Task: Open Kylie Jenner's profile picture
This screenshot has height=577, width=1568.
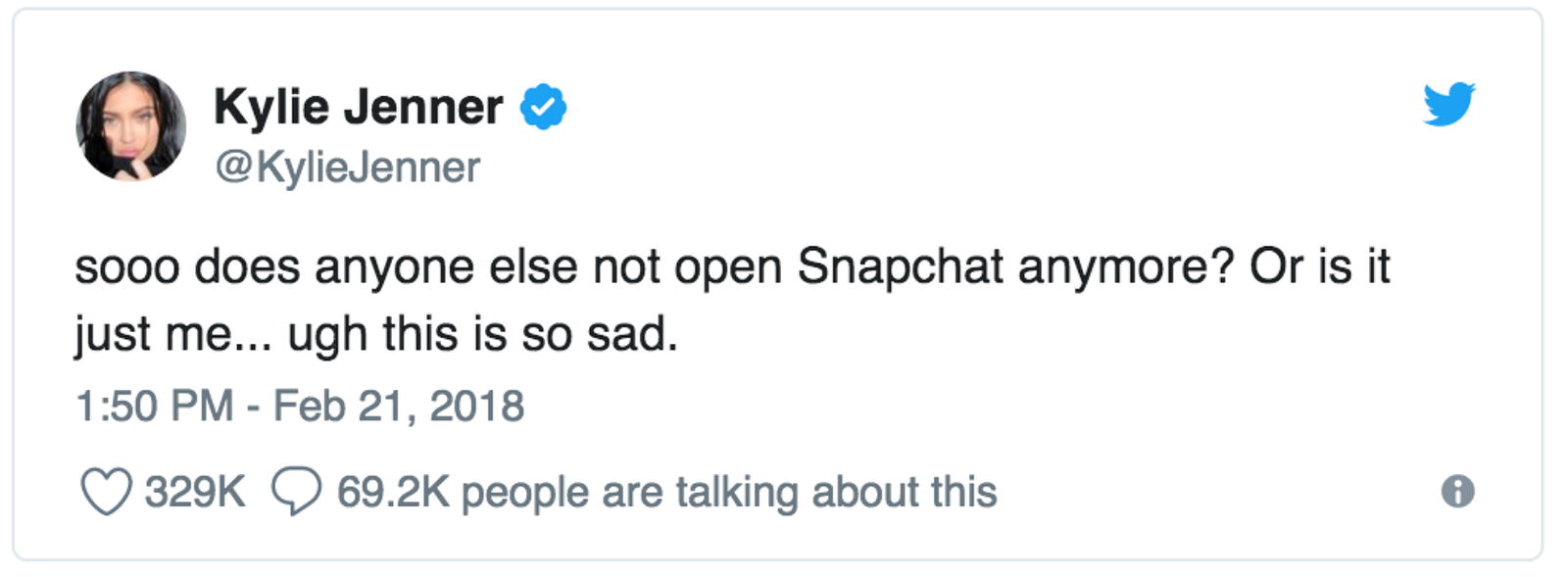Action: [131, 126]
